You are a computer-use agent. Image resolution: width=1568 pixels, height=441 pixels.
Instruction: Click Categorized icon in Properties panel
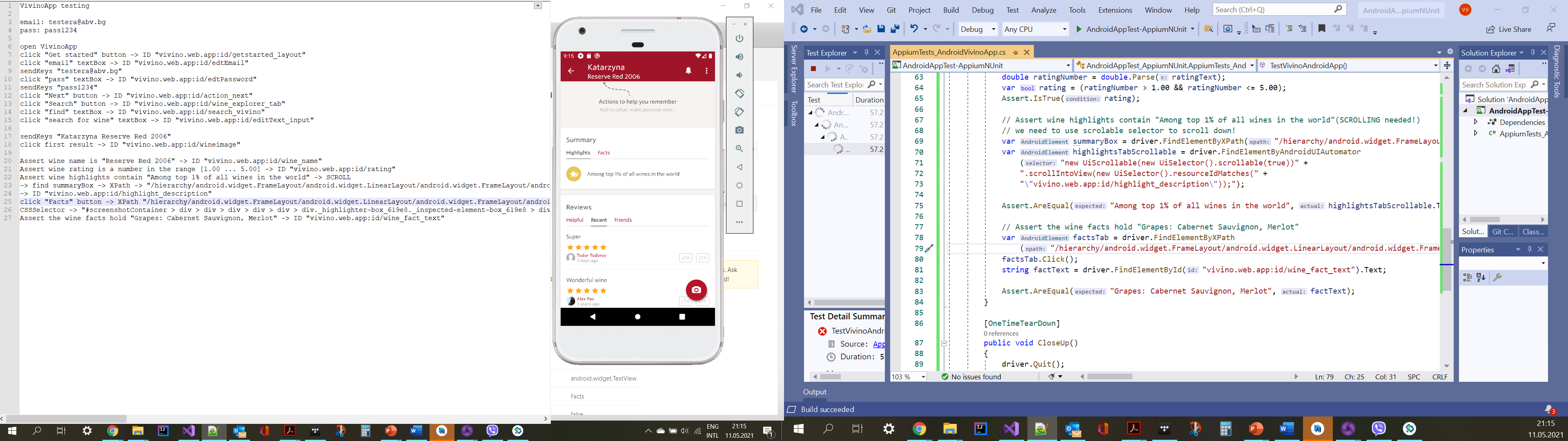(1468, 278)
